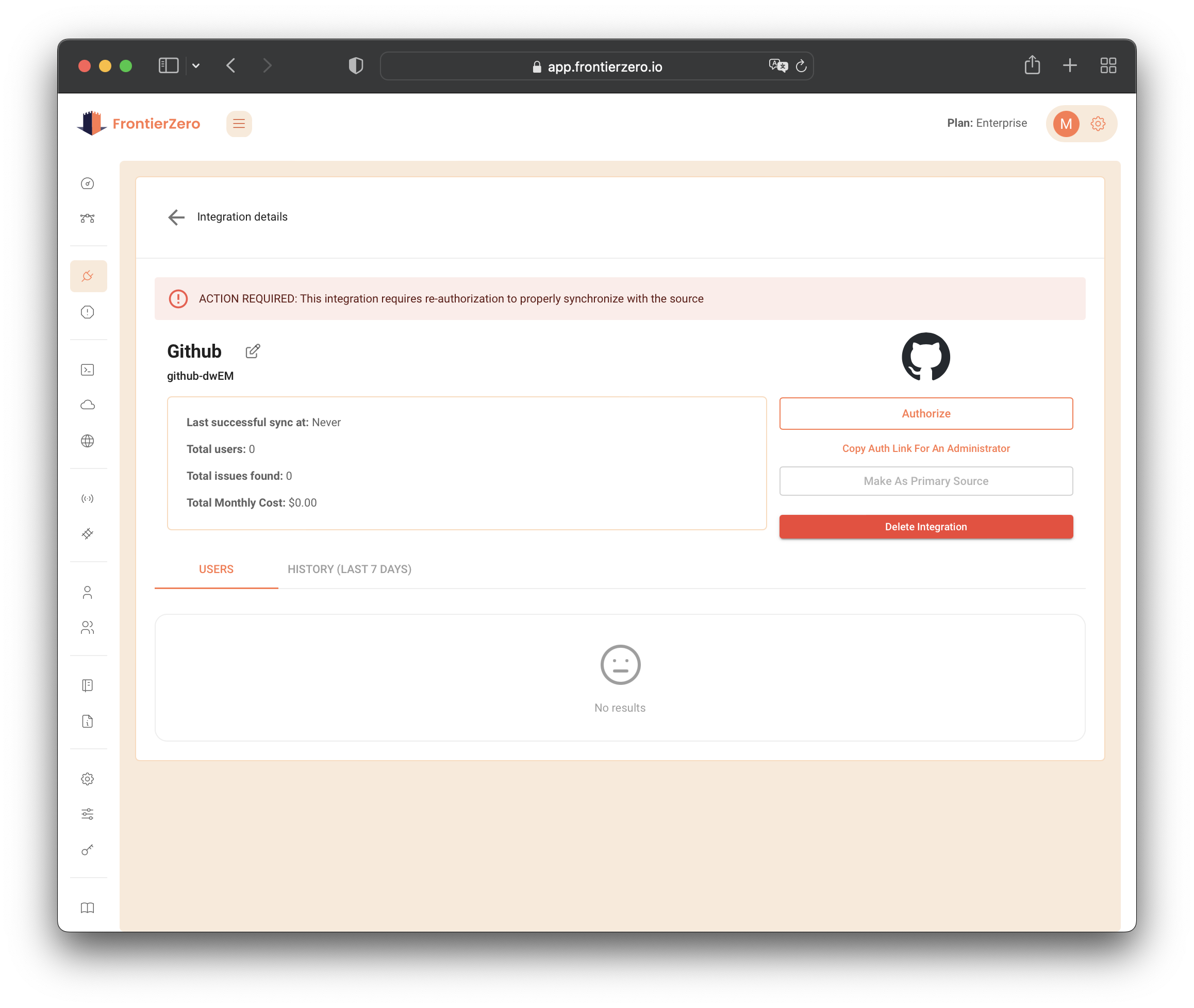The width and height of the screenshot is (1194, 1008).
Task: Open the sliders preferences icon in sidebar
Action: (88, 814)
